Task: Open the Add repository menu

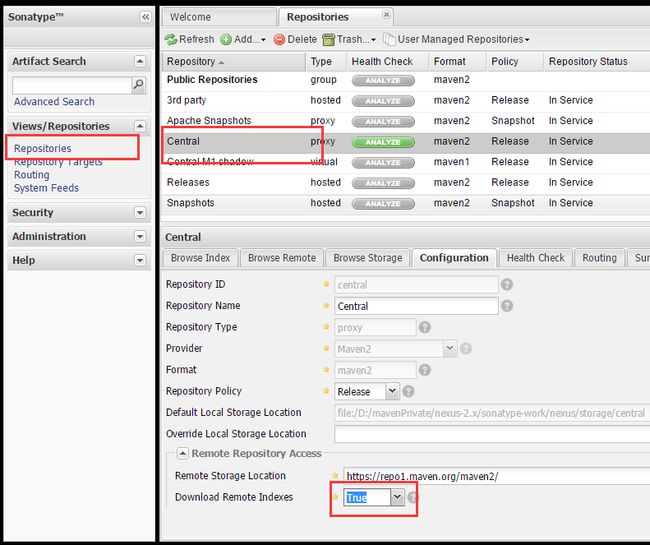Action: click(x=243, y=39)
